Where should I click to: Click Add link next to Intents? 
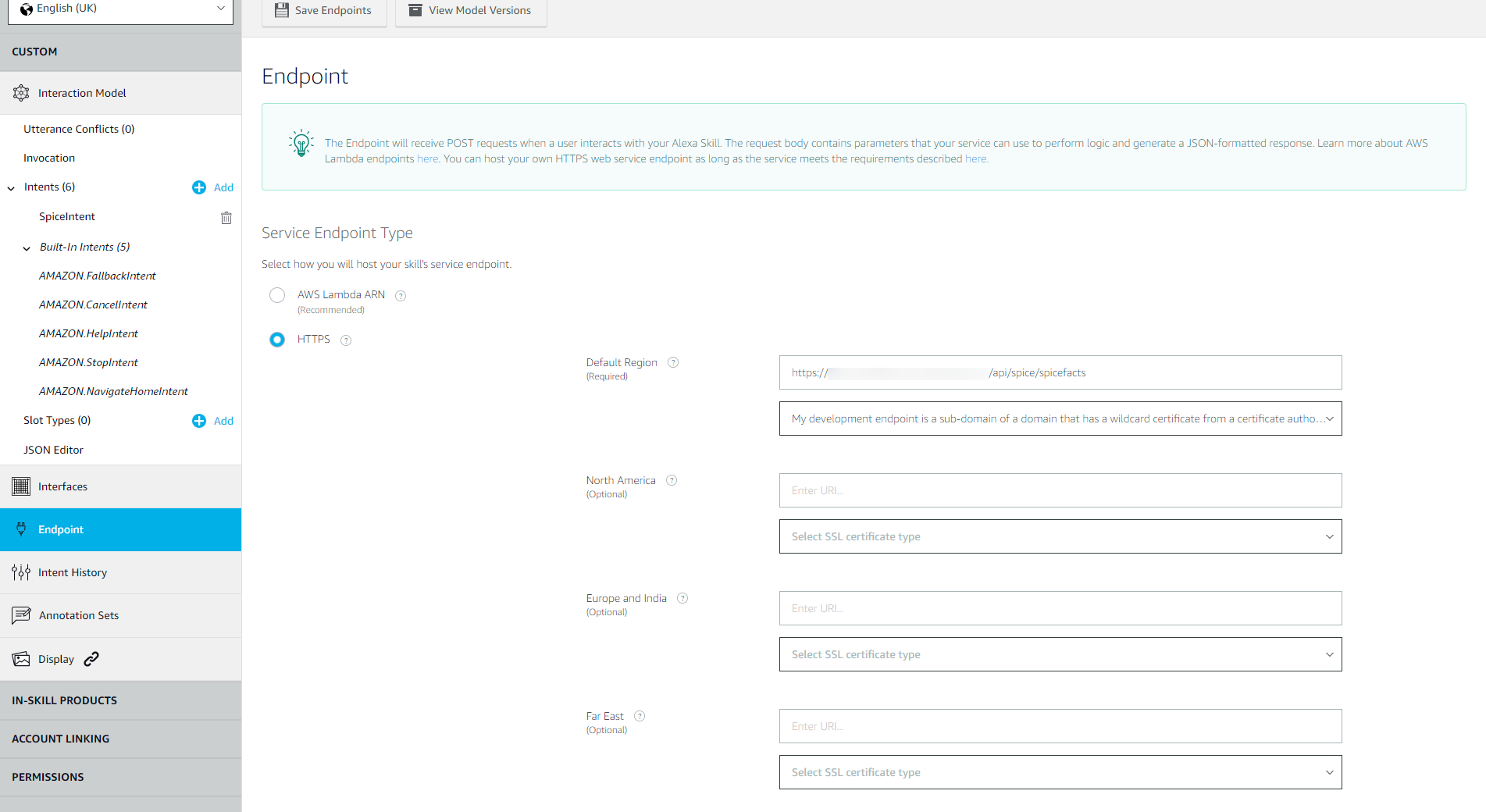pos(223,187)
